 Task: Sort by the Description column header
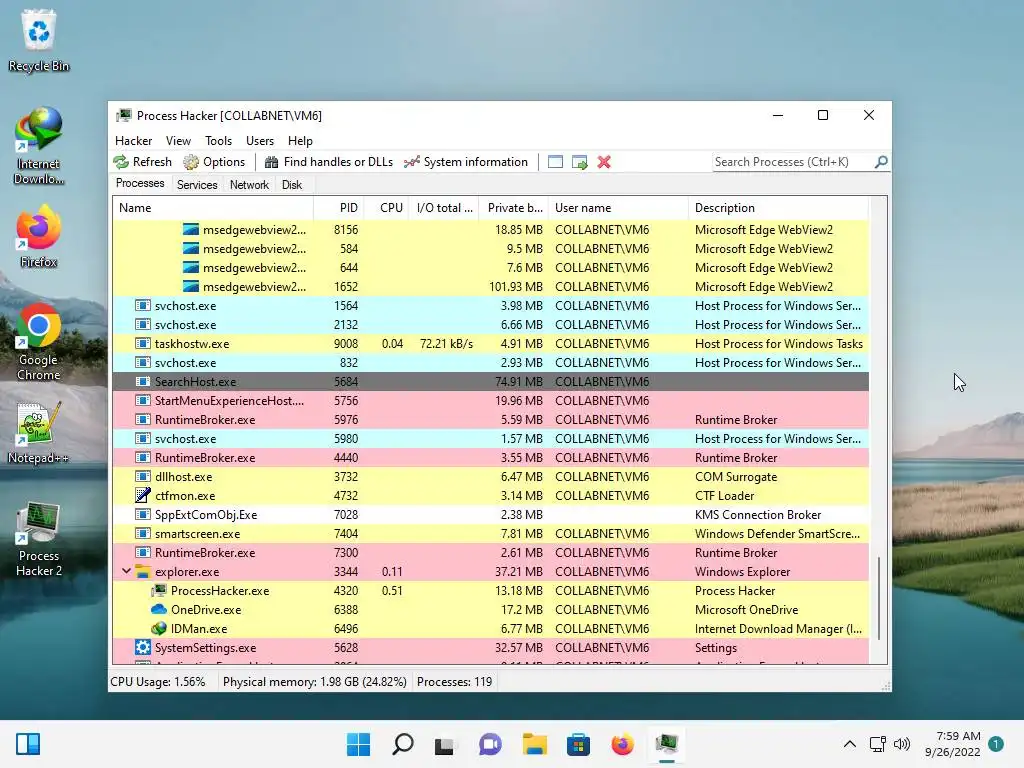tap(778, 208)
